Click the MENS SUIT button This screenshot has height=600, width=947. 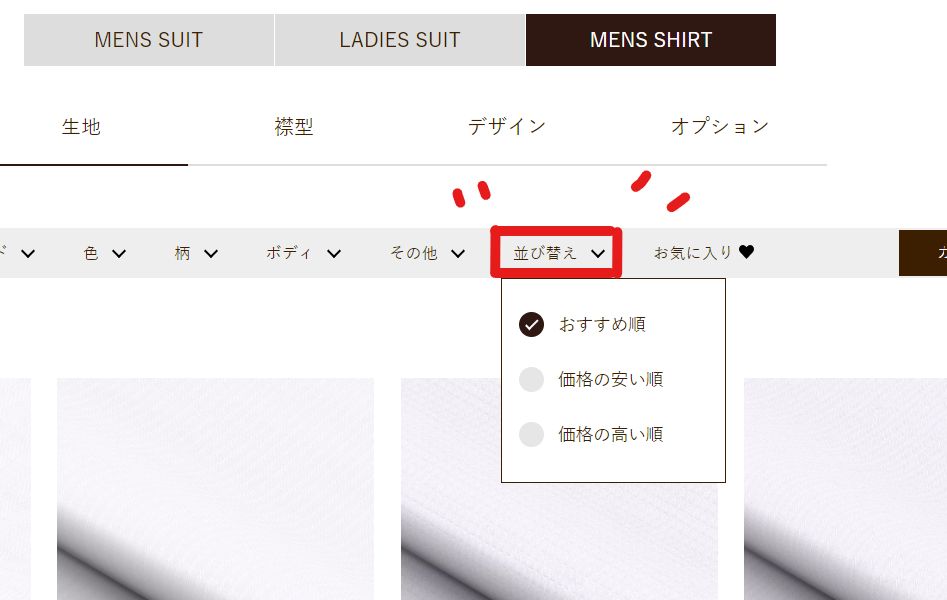(x=149, y=40)
